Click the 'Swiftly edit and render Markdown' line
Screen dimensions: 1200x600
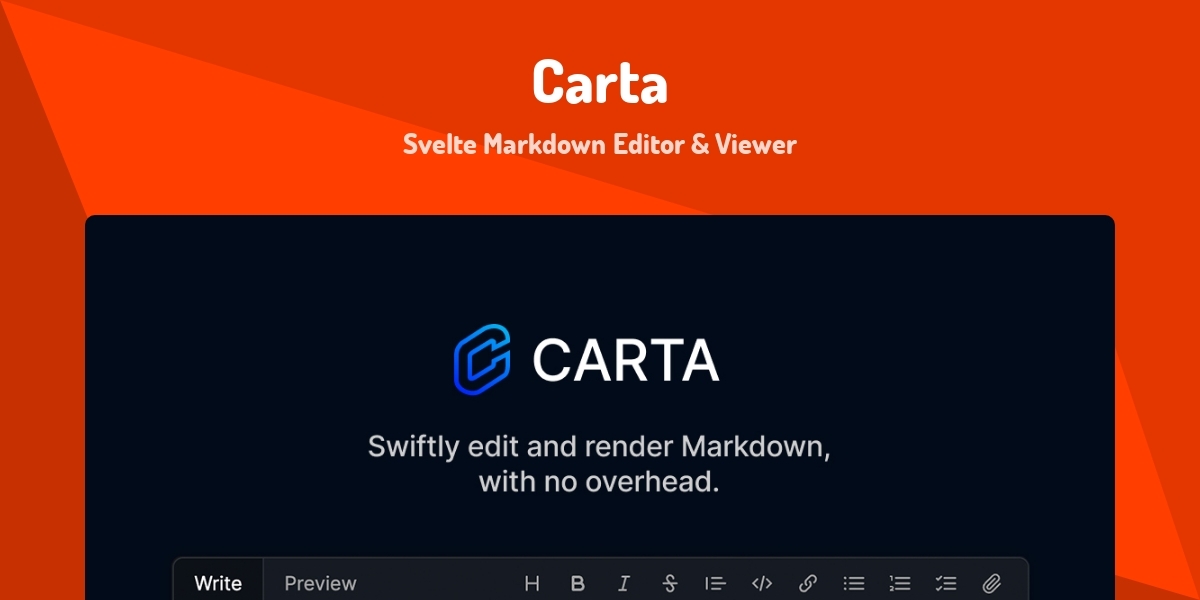599,446
